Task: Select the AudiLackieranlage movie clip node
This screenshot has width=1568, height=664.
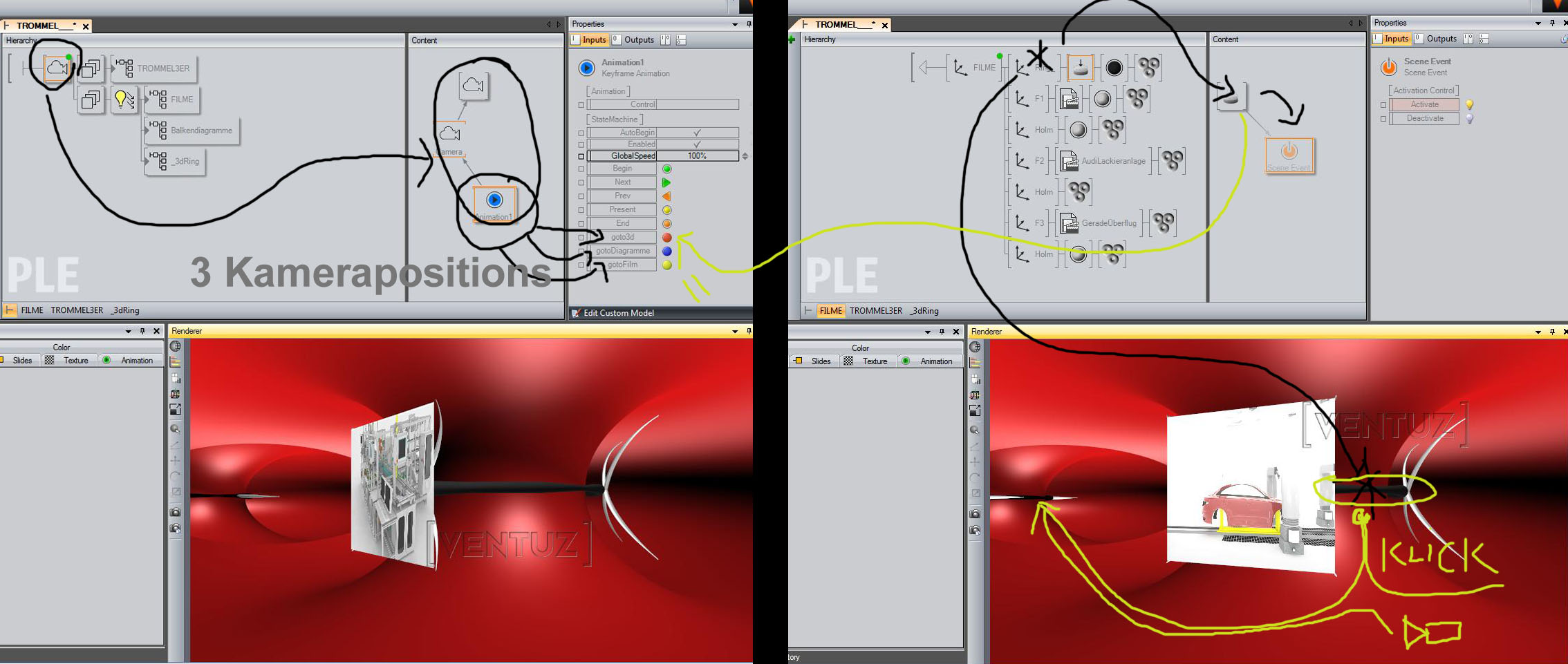Action: click(x=1069, y=161)
